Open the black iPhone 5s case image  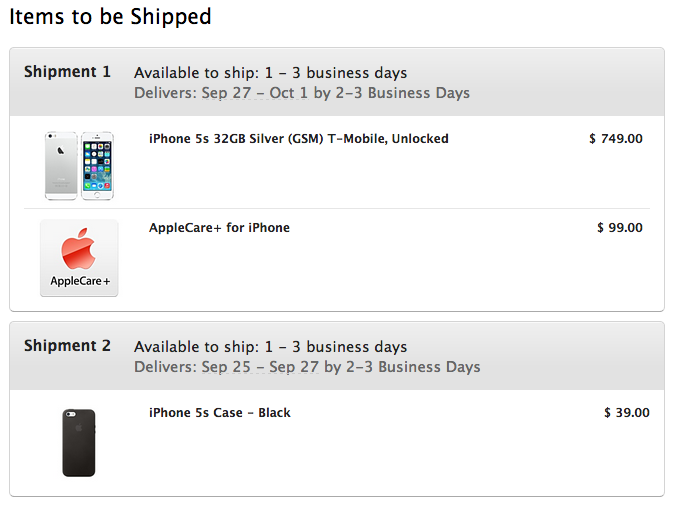pyautogui.click(x=79, y=442)
